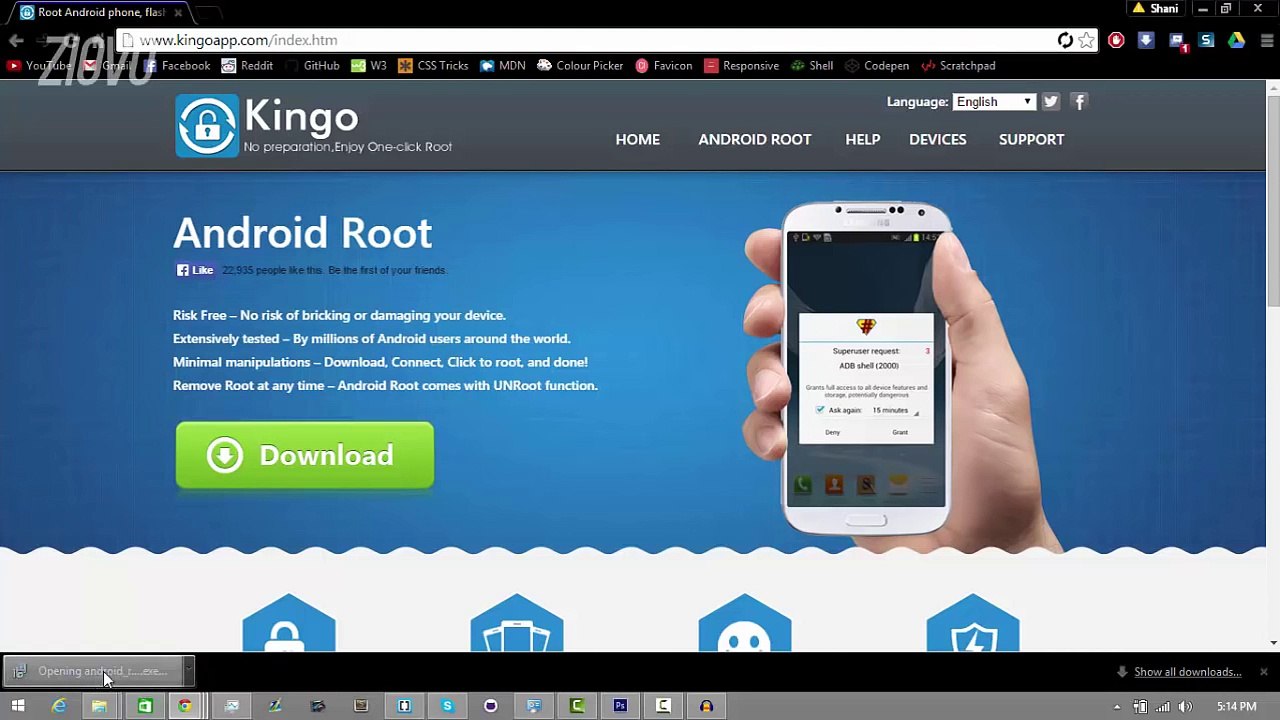
Task: Click the lock hexagon feature icon
Action: click(x=289, y=623)
